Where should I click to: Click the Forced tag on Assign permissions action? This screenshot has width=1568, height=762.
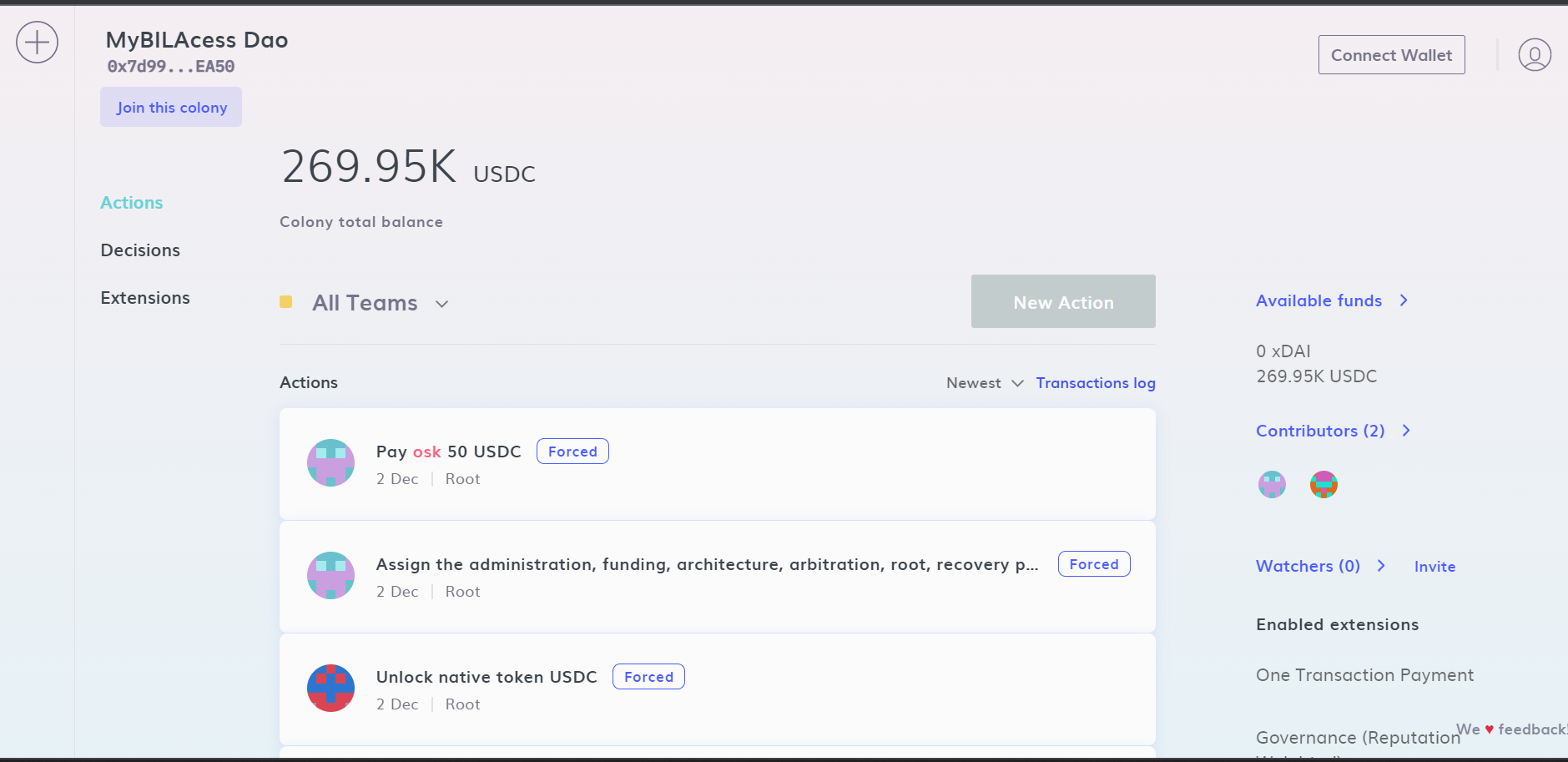pos(1094,564)
